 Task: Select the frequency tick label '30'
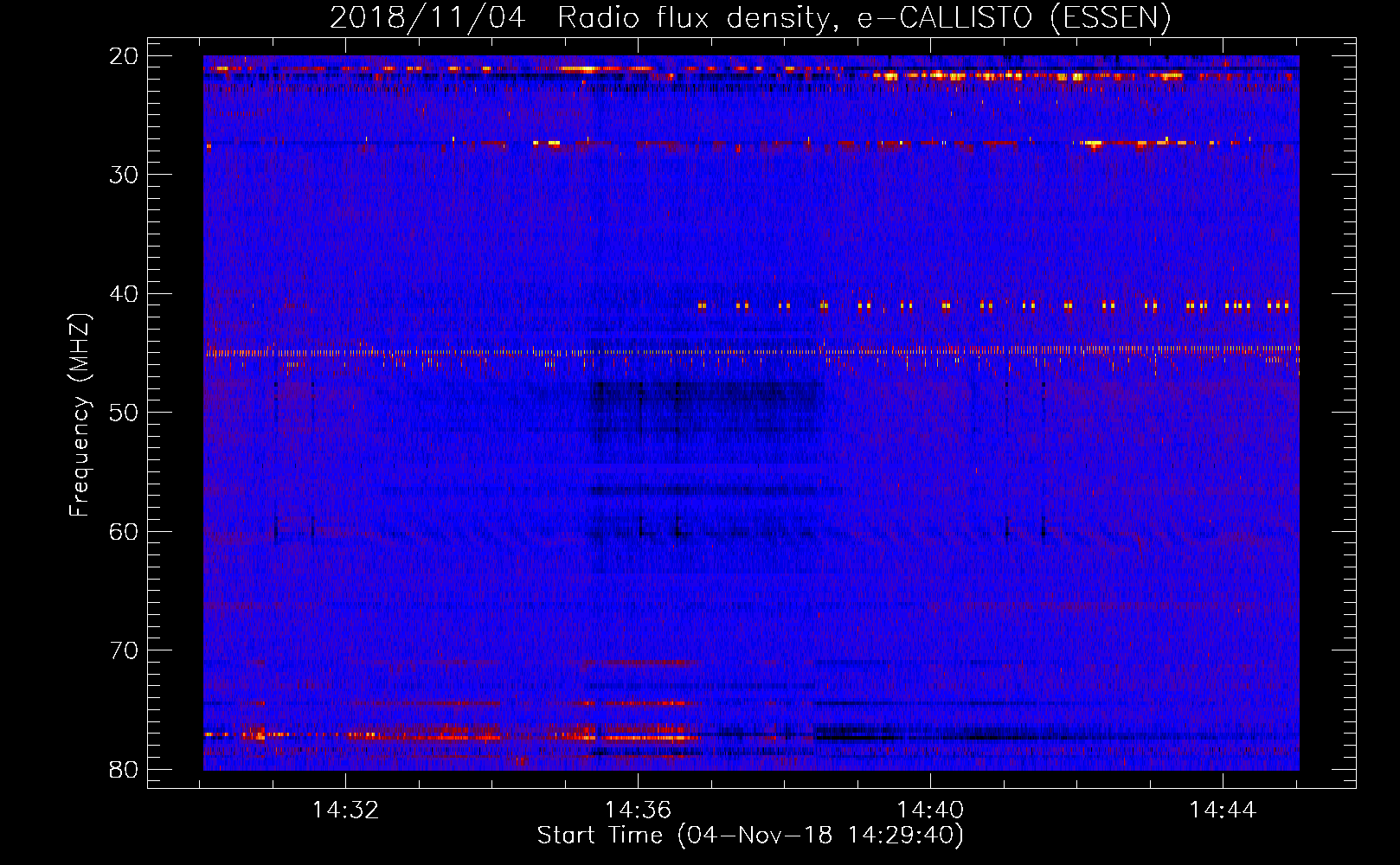click(x=125, y=175)
